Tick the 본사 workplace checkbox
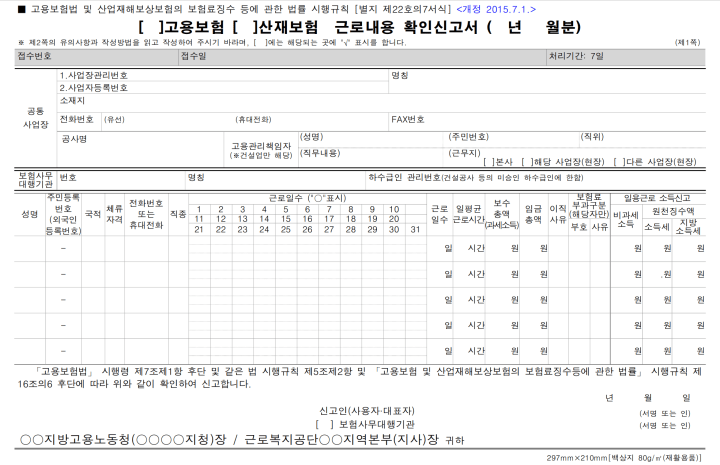The image size is (720, 465). coord(489,162)
